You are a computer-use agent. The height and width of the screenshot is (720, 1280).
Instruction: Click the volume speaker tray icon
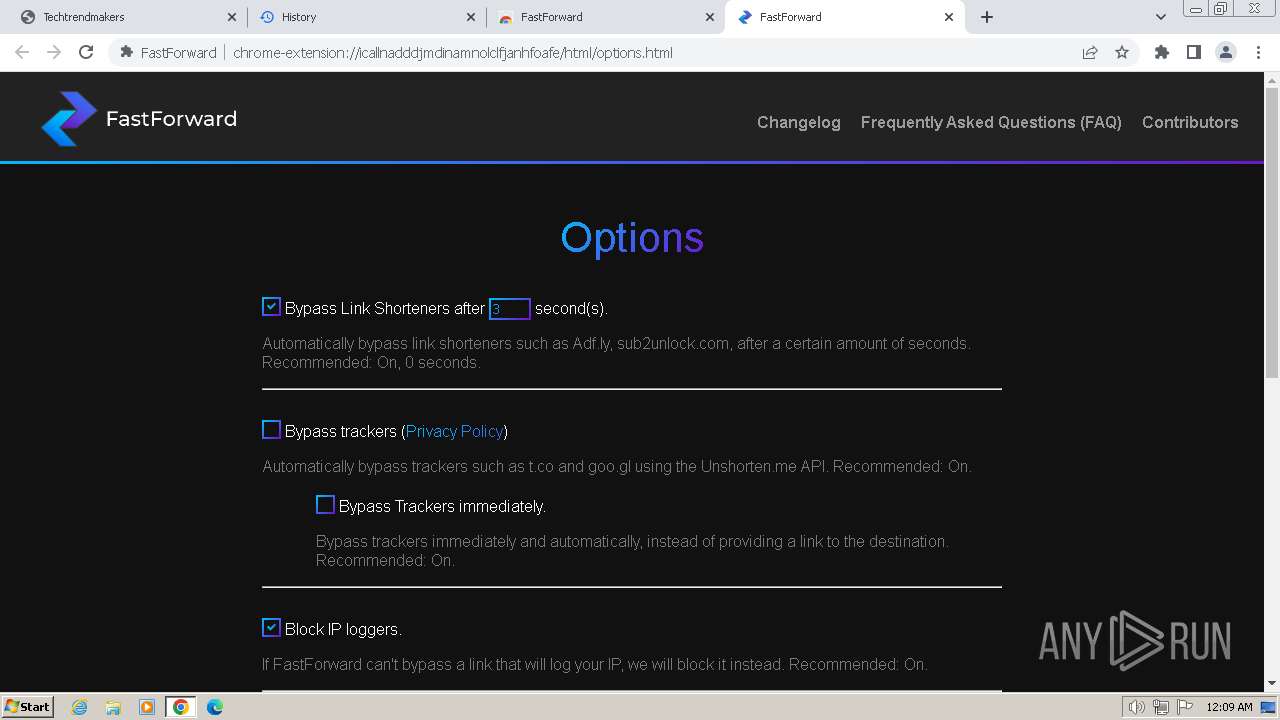click(x=1137, y=707)
